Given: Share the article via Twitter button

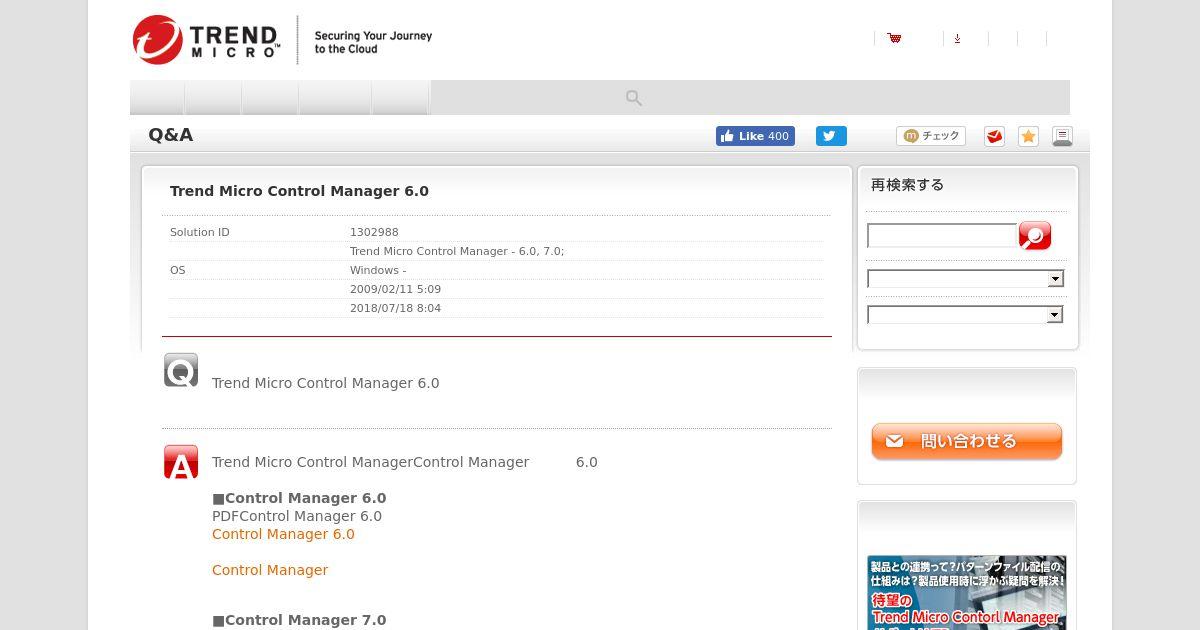Looking at the screenshot, I should (831, 136).
